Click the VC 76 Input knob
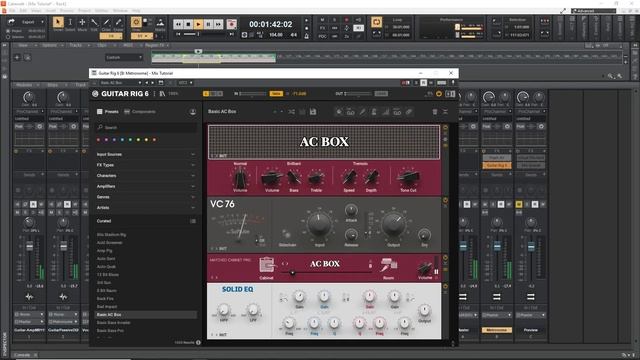Viewport: 640px width, 360px height. click(x=319, y=224)
